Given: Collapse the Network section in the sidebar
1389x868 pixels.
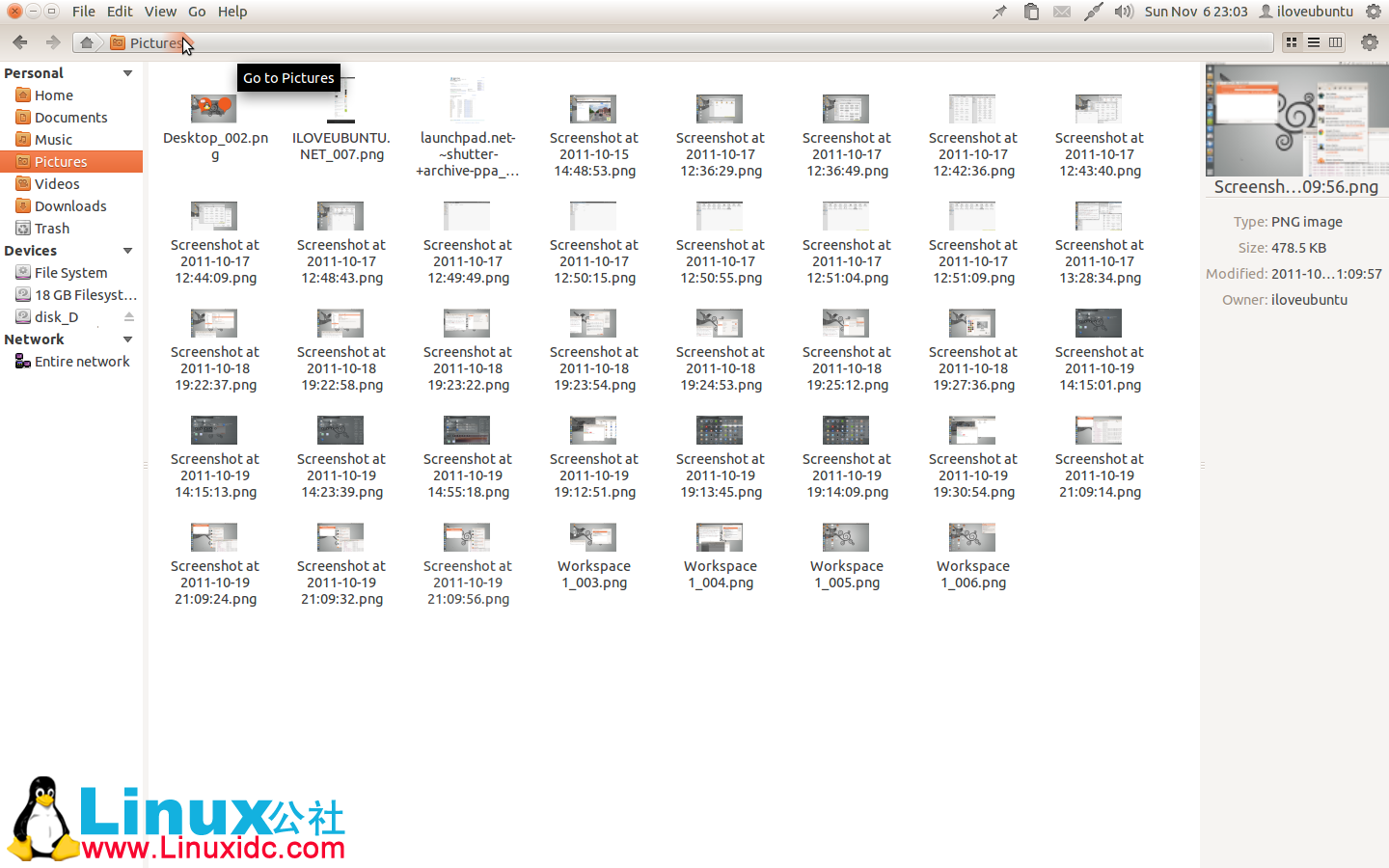Looking at the screenshot, I should pos(127,339).
